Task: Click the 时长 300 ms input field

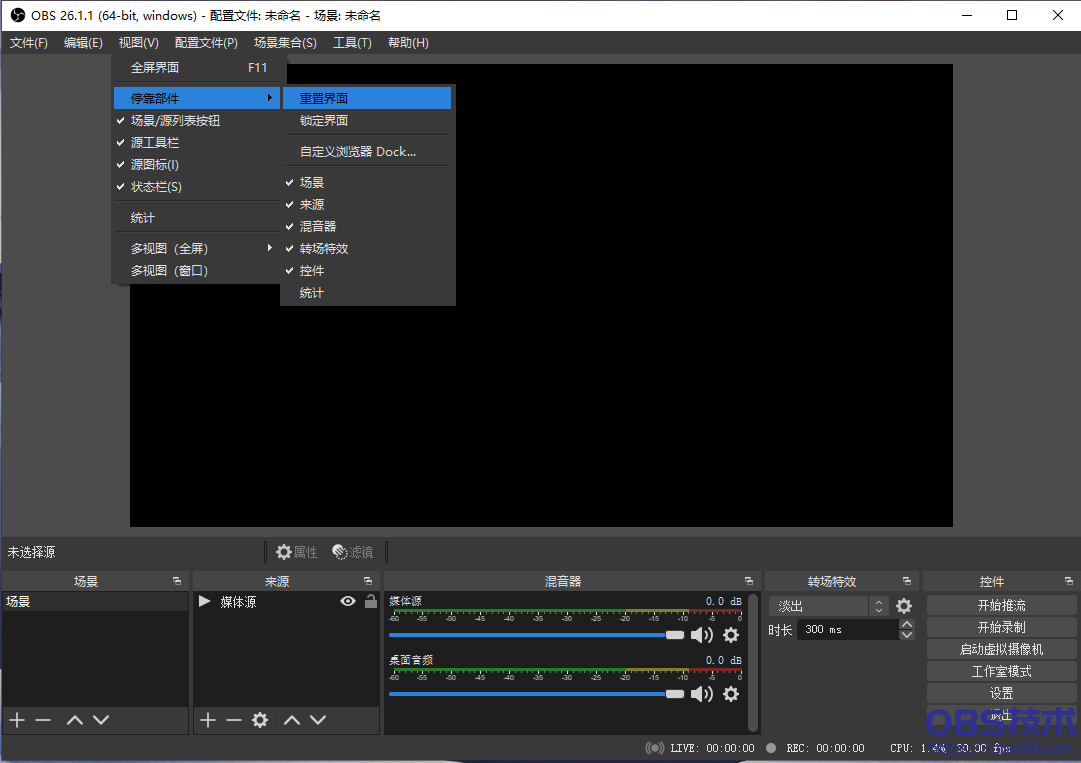Action: (848, 629)
